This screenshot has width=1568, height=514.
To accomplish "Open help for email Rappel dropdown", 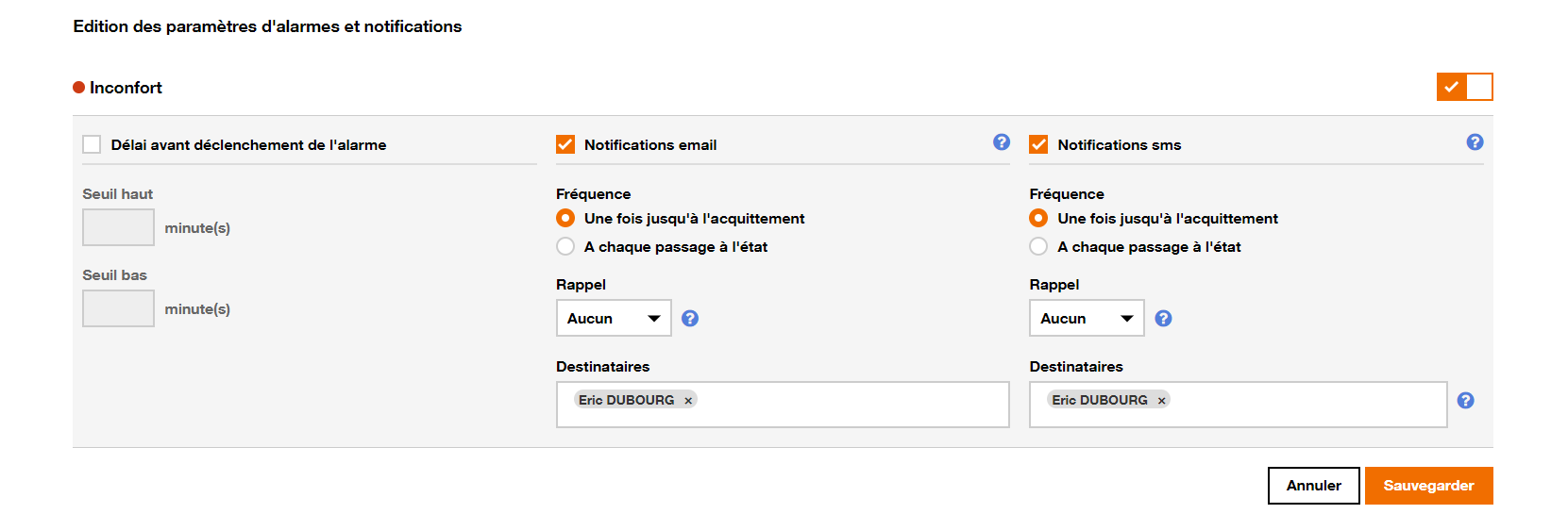I will 690,319.
